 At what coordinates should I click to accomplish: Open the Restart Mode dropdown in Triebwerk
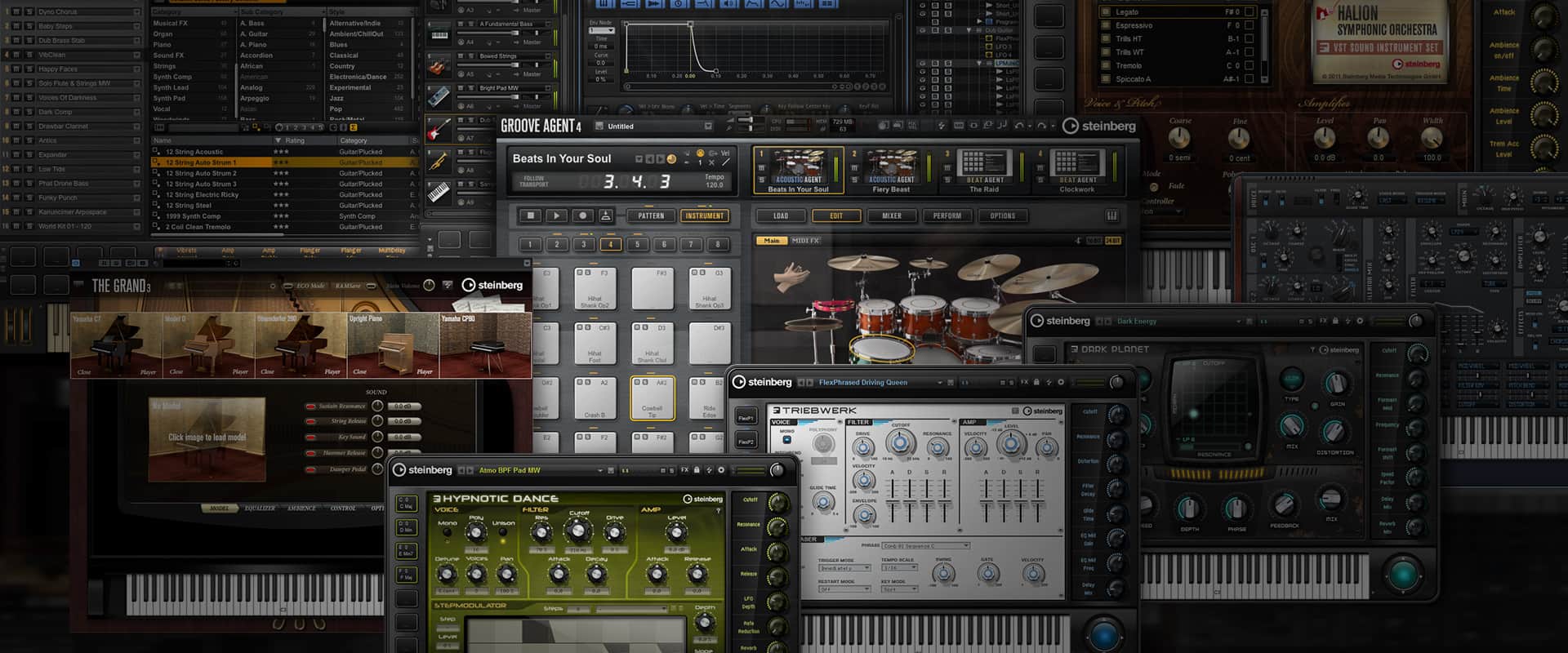point(844,589)
